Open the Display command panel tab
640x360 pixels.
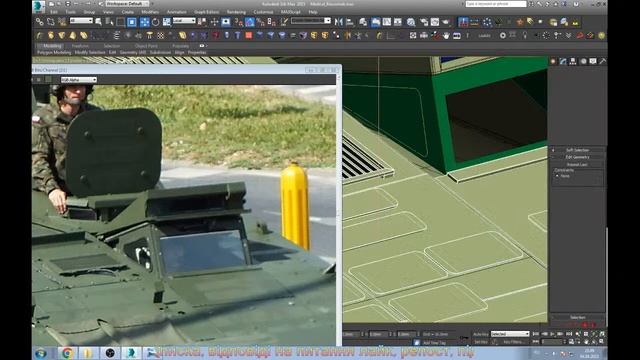593,61
